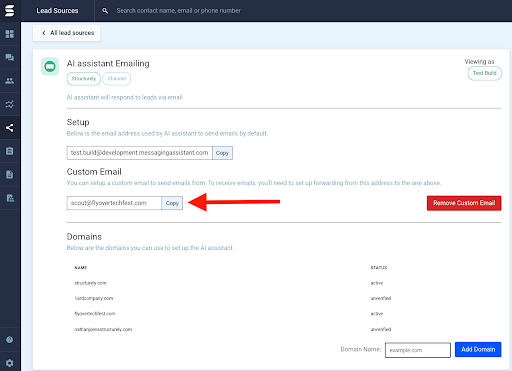Click the Add Domain button
512x371 pixels.
[x=478, y=349]
